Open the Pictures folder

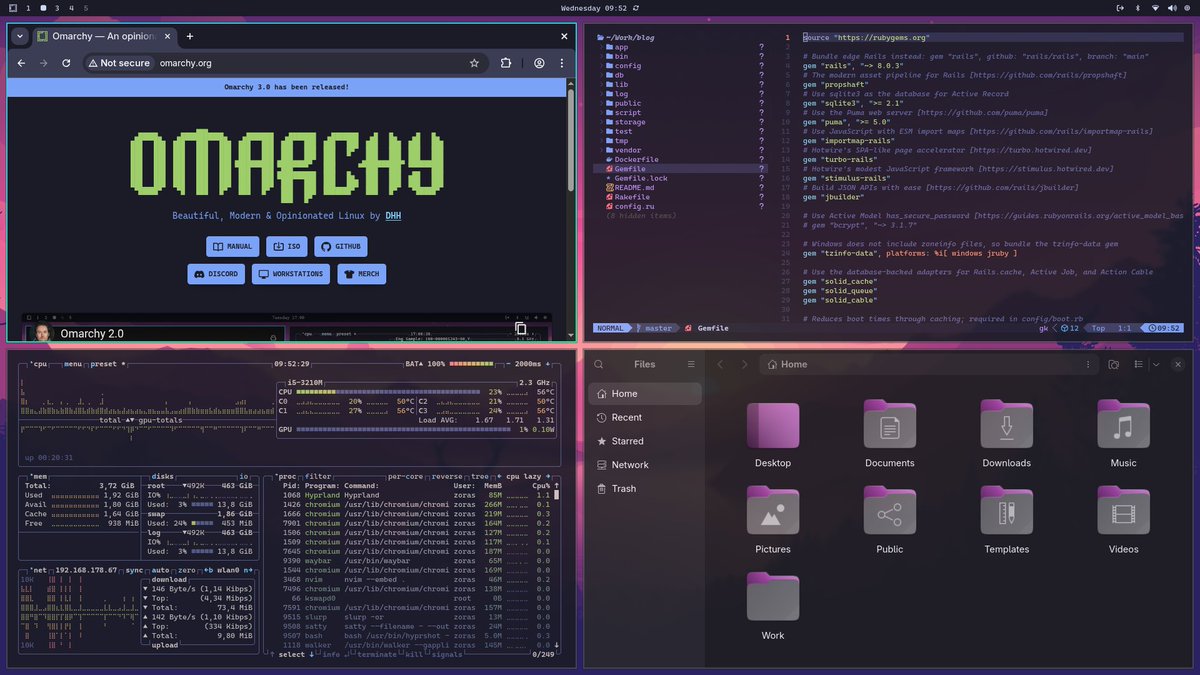point(773,520)
